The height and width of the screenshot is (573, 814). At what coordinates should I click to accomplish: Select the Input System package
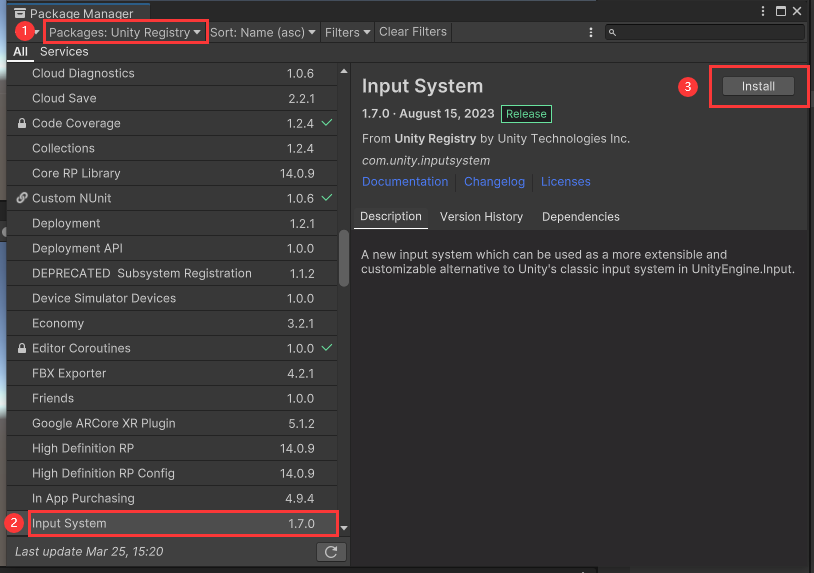click(x=172, y=523)
